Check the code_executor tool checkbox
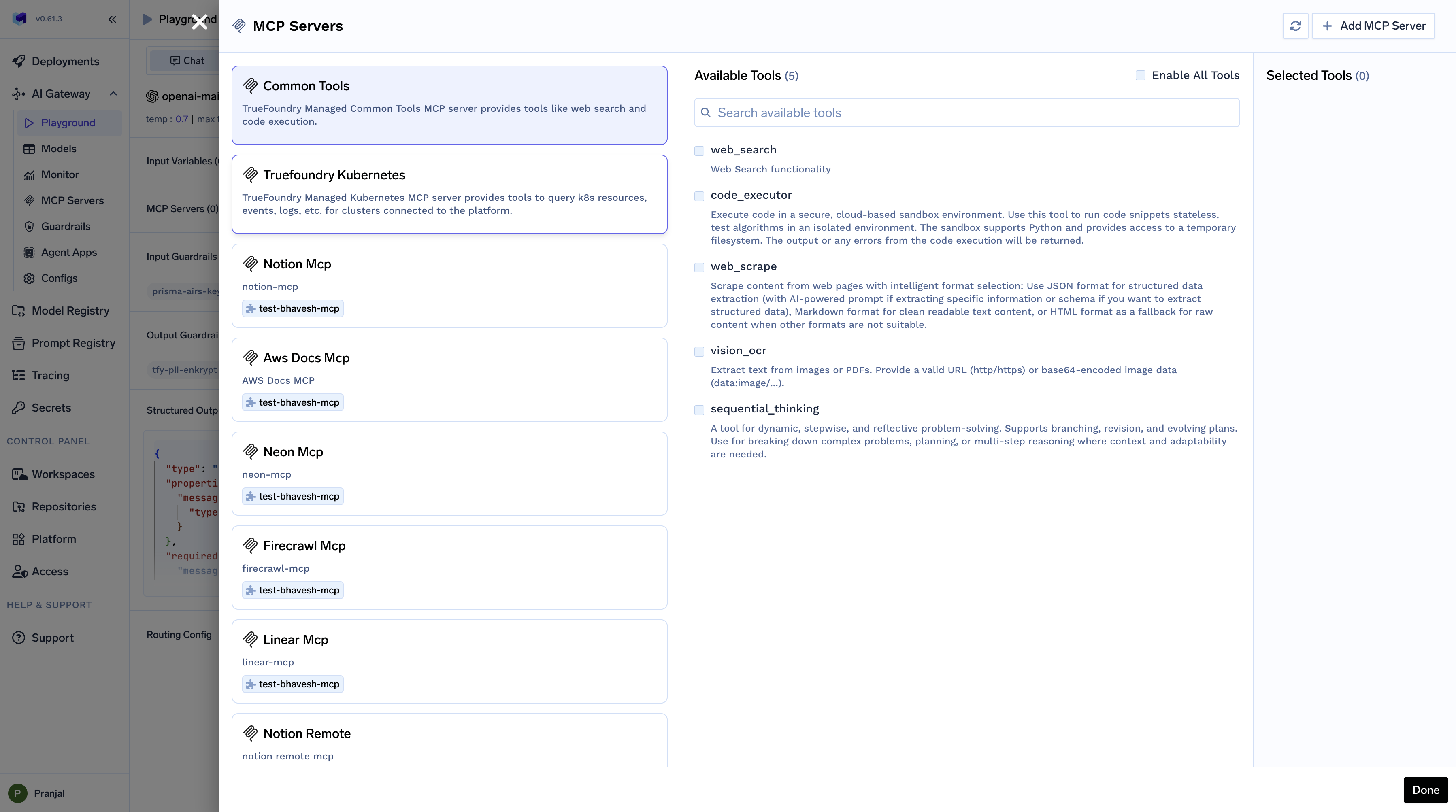This screenshot has height=812, width=1456. pyautogui.click(x=699, y=196)
